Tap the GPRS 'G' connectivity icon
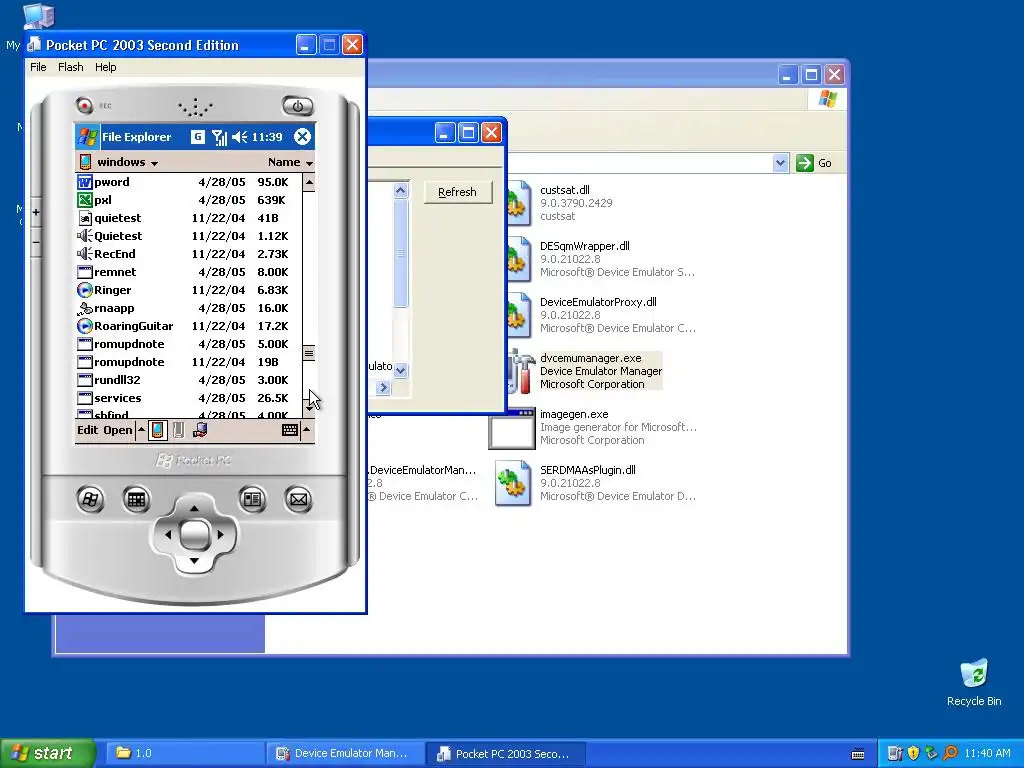 [197, 136]
